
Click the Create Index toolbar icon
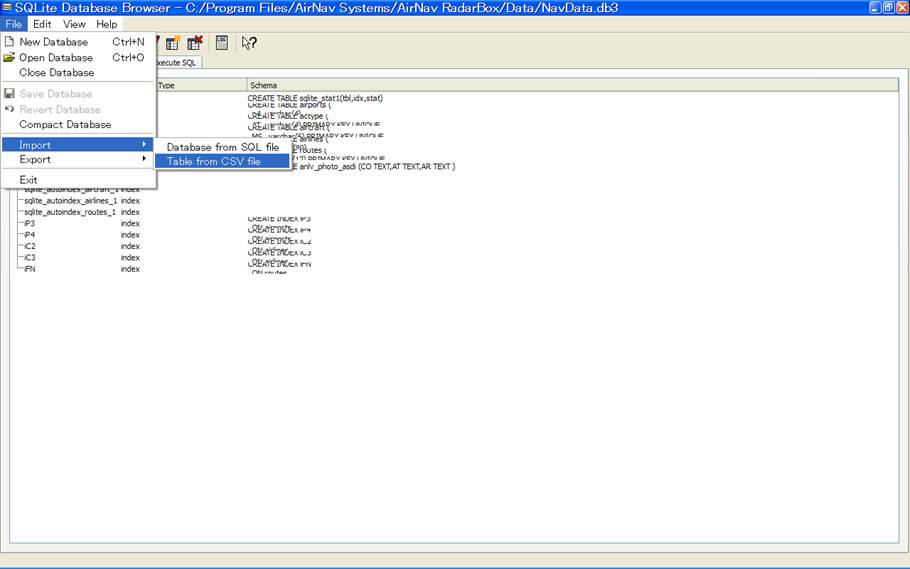click(172, 43)
